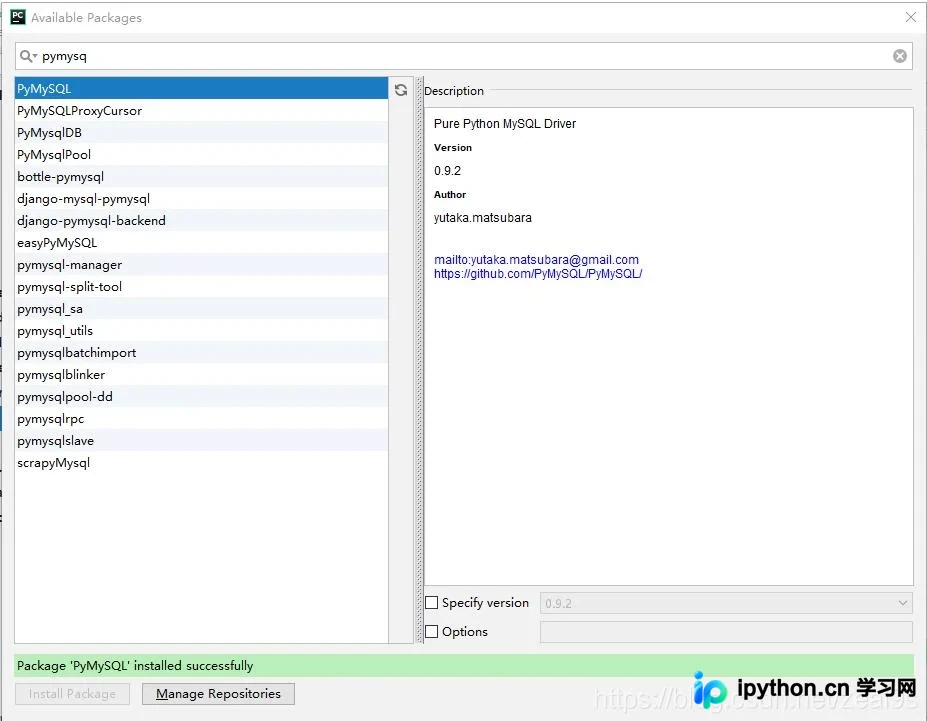Select PyMysqlDB package
This screenshot has height=721, width=927.
(201, 132)
